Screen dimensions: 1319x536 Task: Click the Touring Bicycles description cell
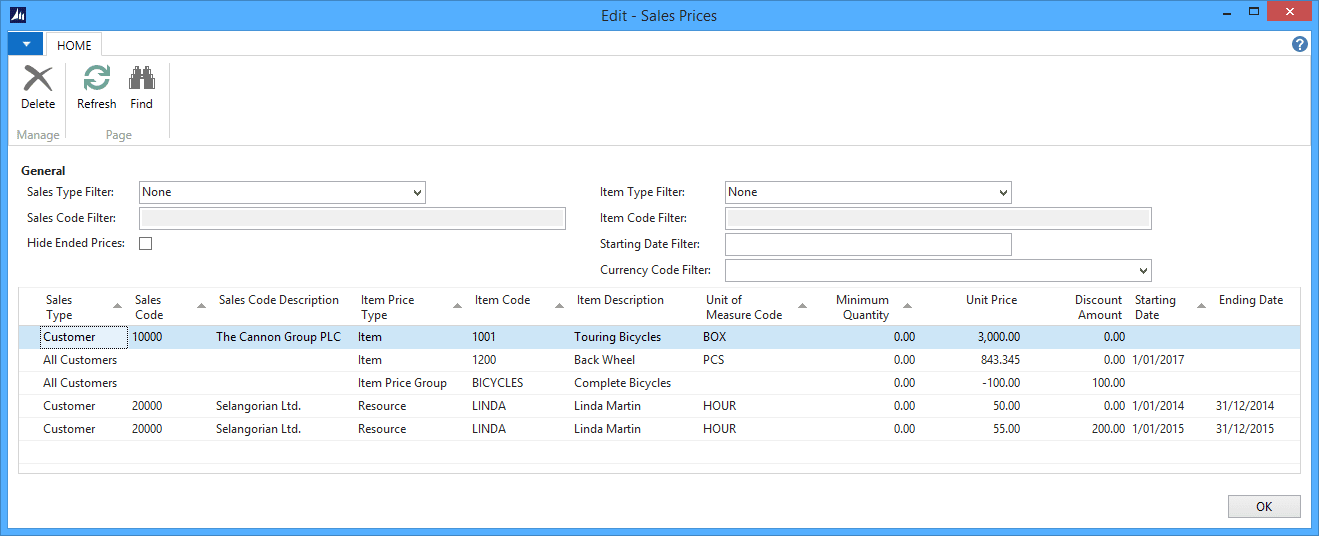point(617,337)
